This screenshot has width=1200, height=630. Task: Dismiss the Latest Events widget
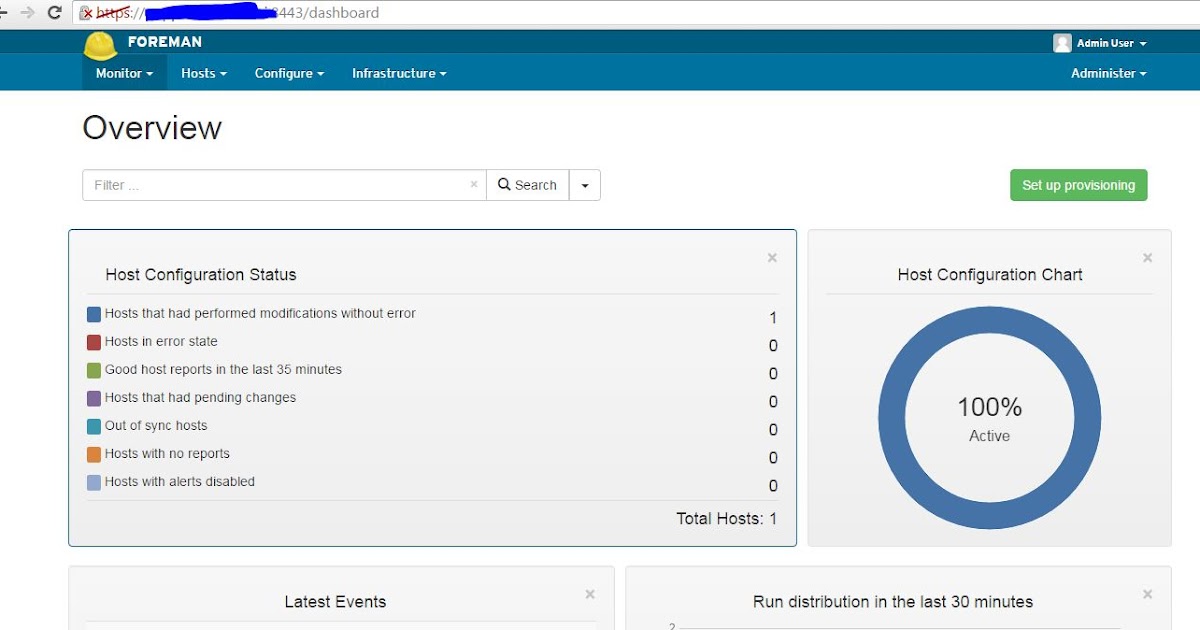(590, 593)
